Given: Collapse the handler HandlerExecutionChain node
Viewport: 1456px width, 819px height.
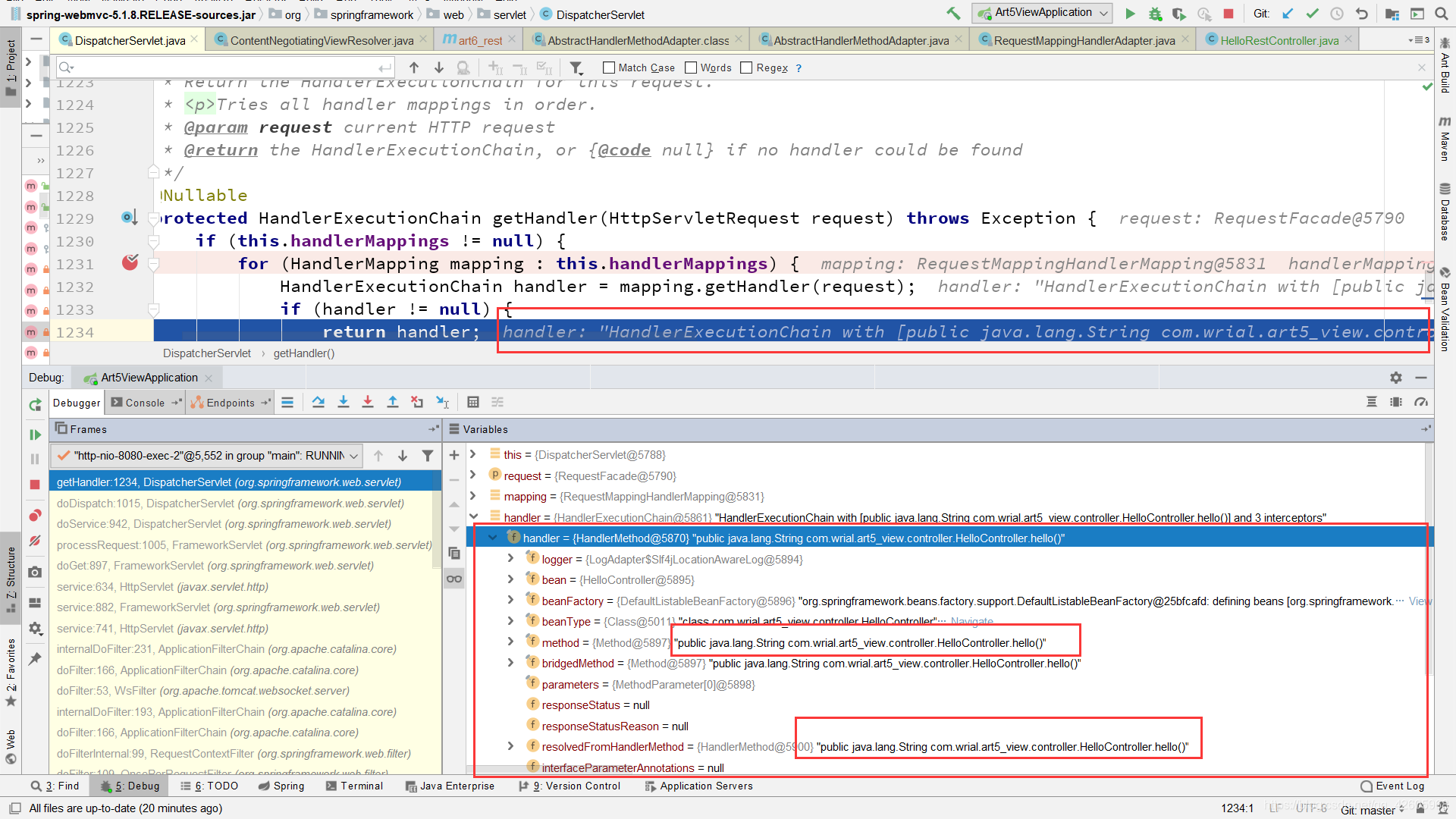Looking at the screenshot, I should click(473, 517).
